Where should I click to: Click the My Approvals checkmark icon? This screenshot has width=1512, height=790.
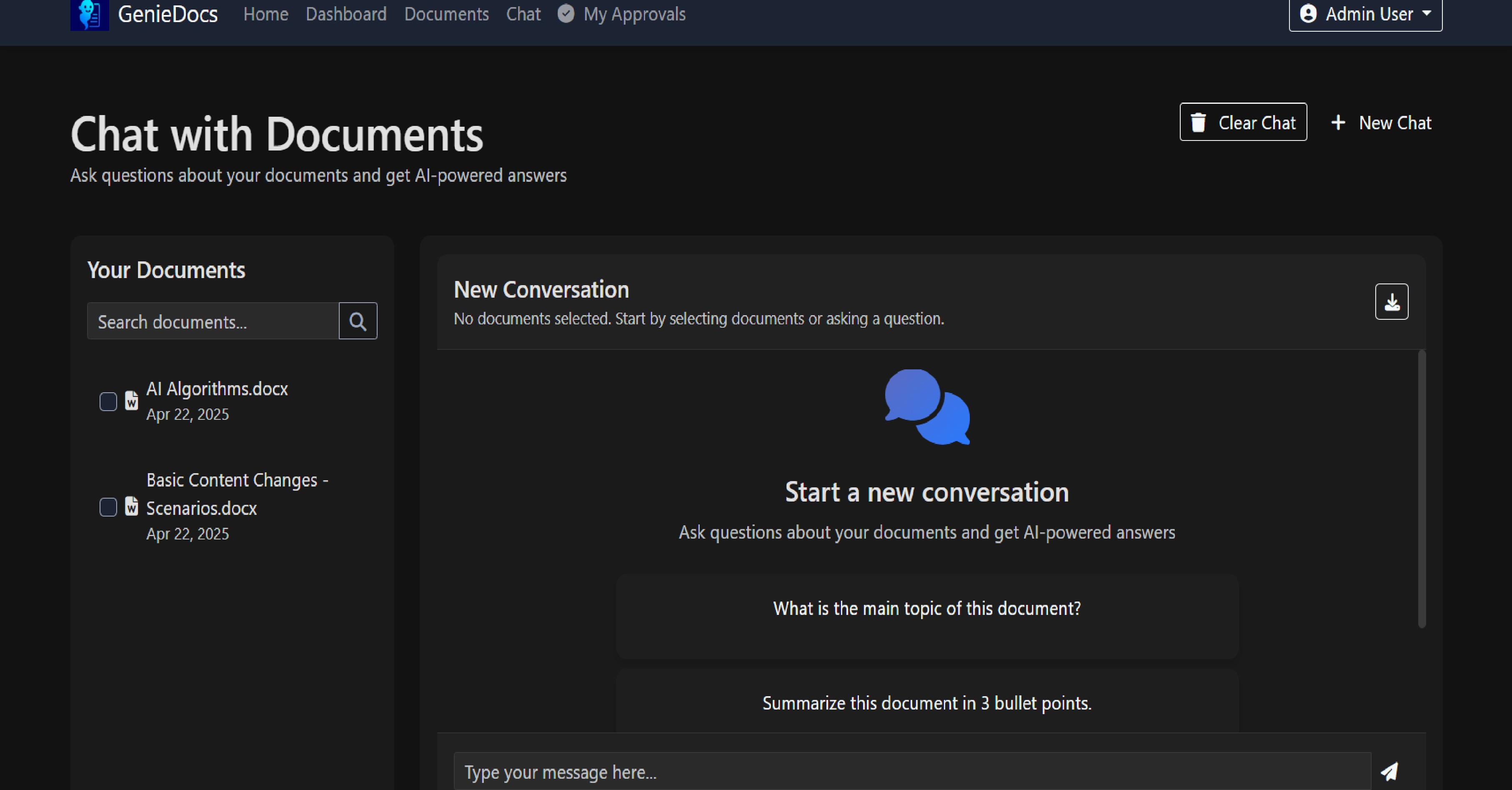[x=566, y=13]
